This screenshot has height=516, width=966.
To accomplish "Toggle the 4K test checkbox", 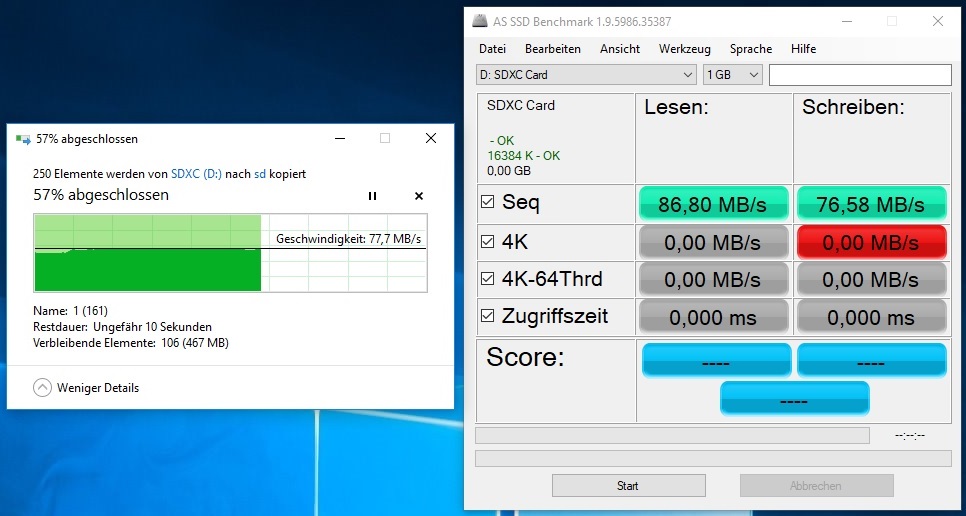I will 488,241.
